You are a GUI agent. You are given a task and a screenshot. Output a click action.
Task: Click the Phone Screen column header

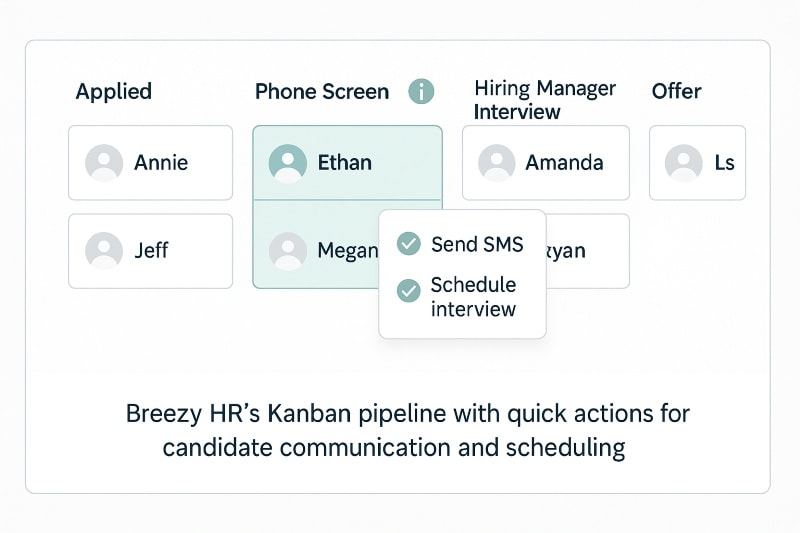click(322, 92)
